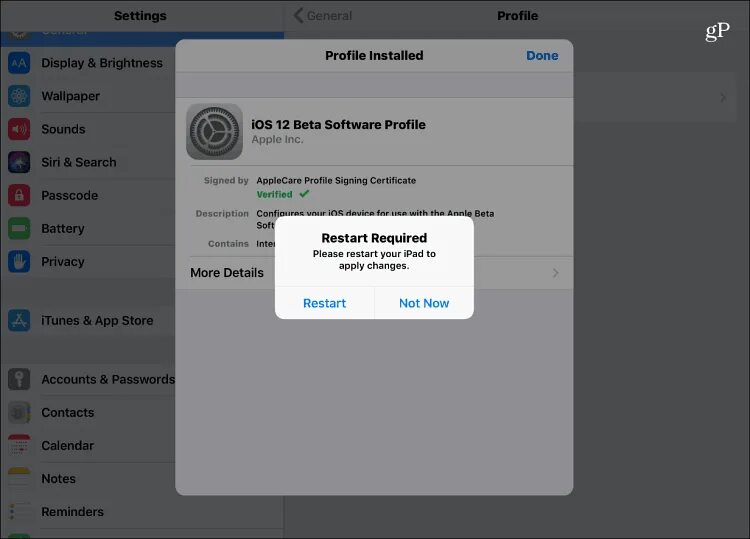Select iTunes & App Store label
Image resolution: width=750 pixels, height=539 pixels.
tap(97, 320)
